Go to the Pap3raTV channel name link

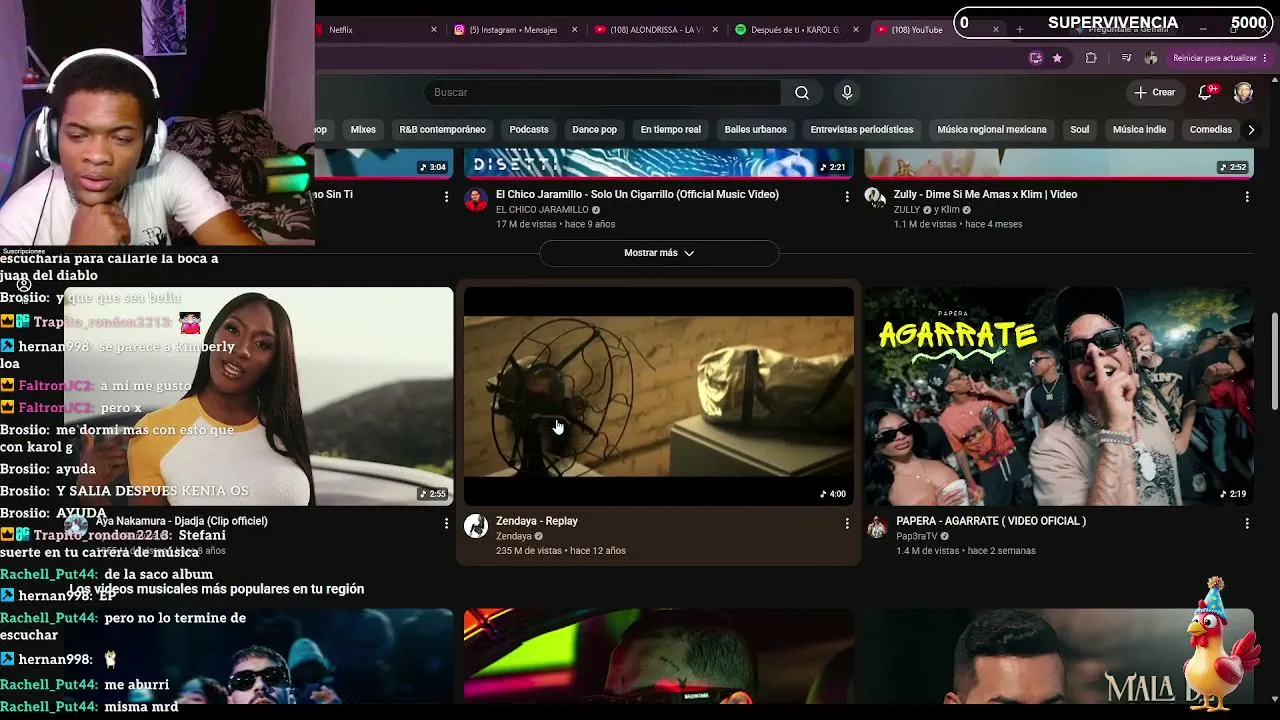[x=917, y=536]
